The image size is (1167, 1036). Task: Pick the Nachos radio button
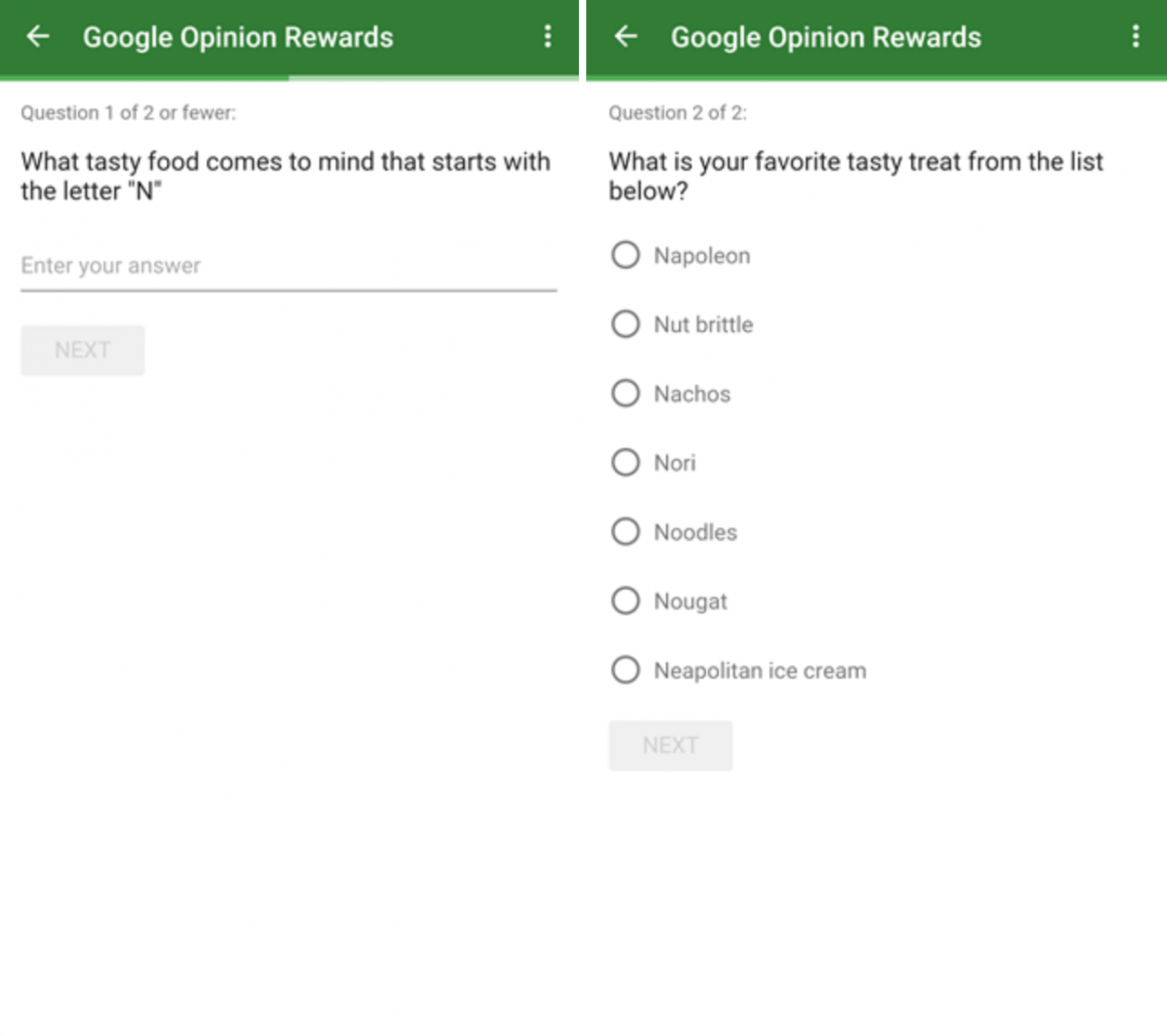625,394
